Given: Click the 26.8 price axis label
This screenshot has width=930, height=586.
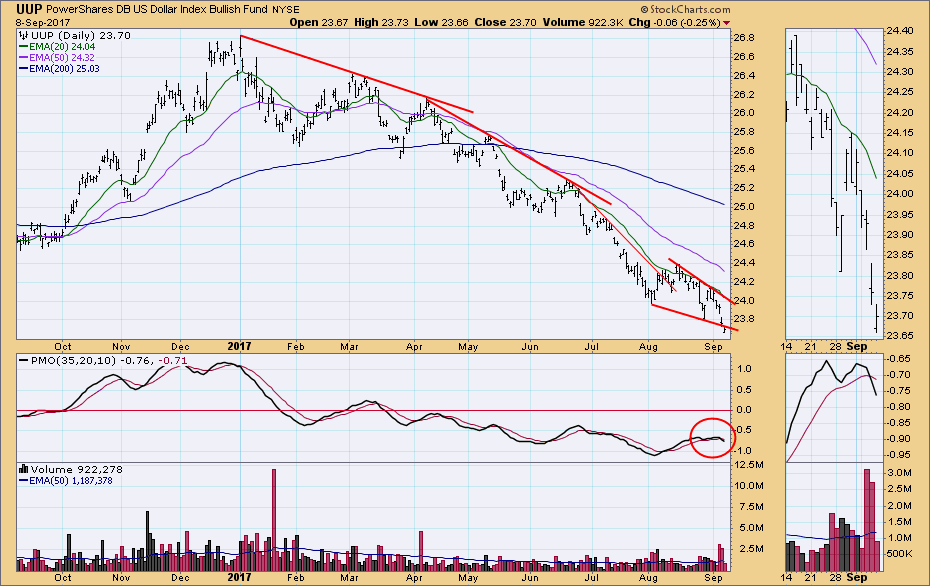Looking at the screenshot, I should coord(744,38).
